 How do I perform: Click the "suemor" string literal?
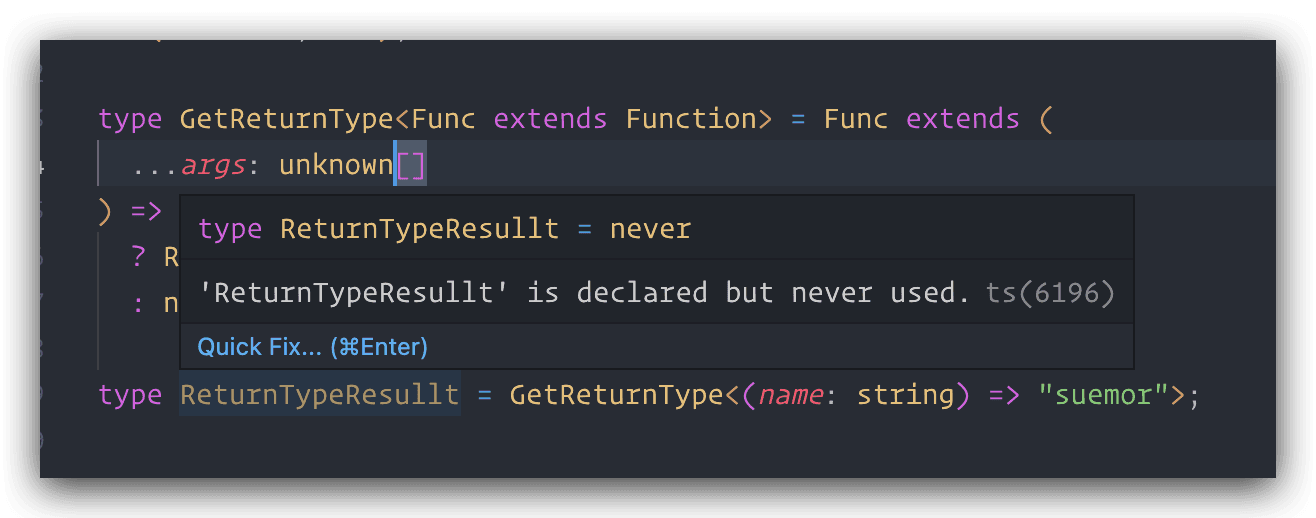pos(1104,395)
